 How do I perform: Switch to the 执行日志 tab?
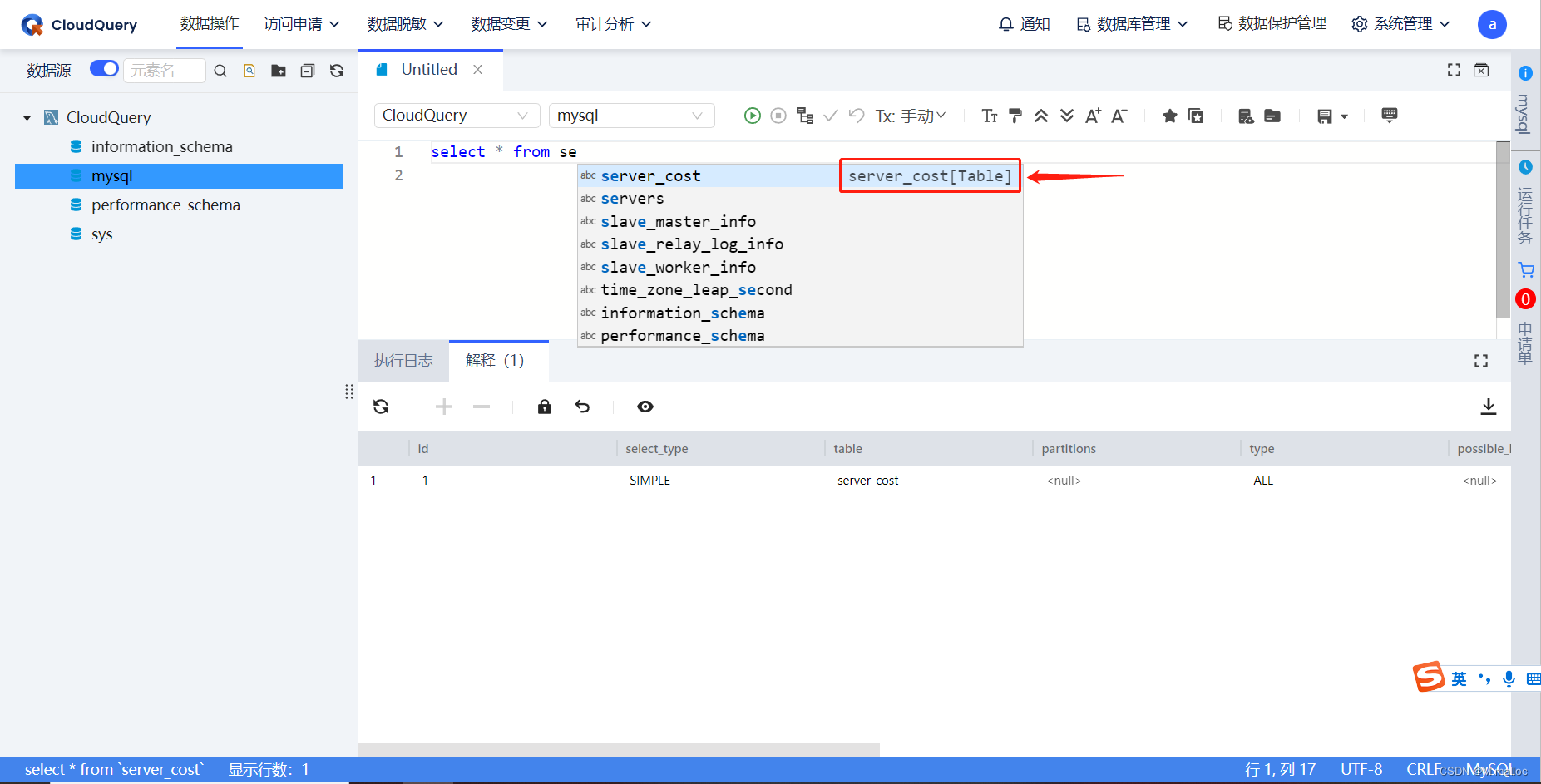click(403, 361)
